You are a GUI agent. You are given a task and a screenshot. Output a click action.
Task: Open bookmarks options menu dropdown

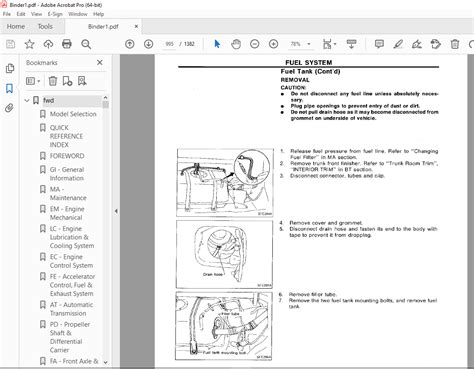click(x=33, y=81)
